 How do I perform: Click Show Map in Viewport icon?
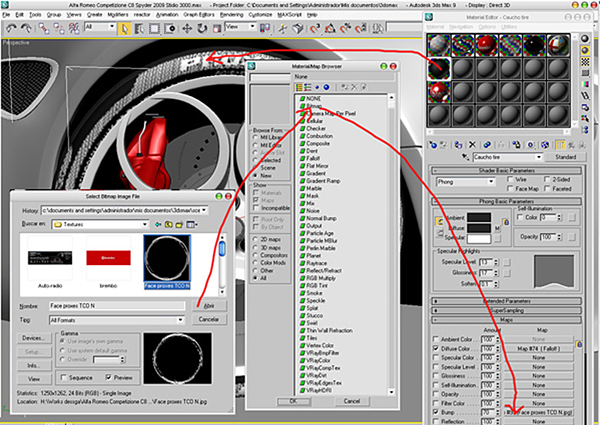click(545, 145)
